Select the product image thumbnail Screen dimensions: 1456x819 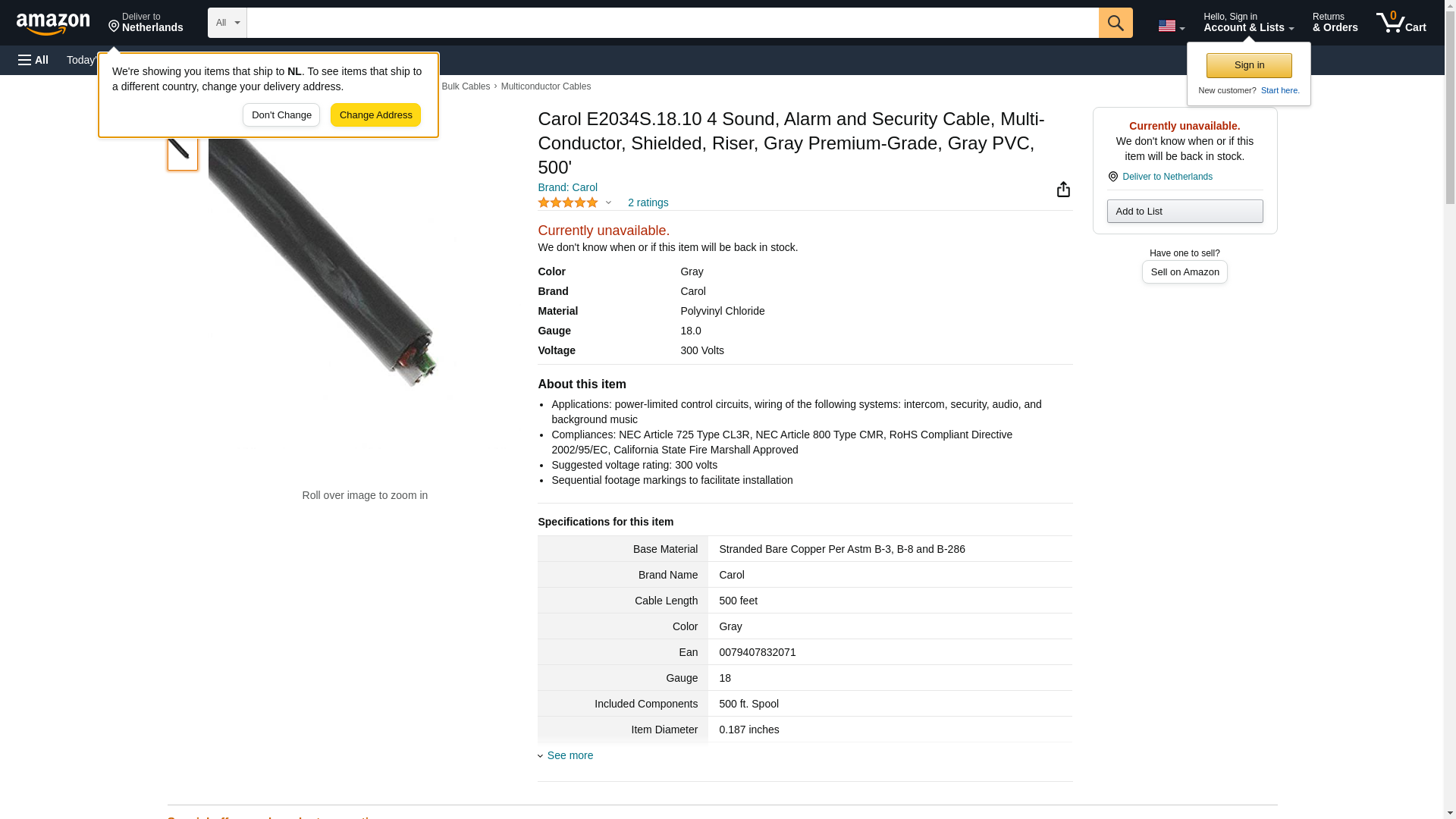coord(182,150)
